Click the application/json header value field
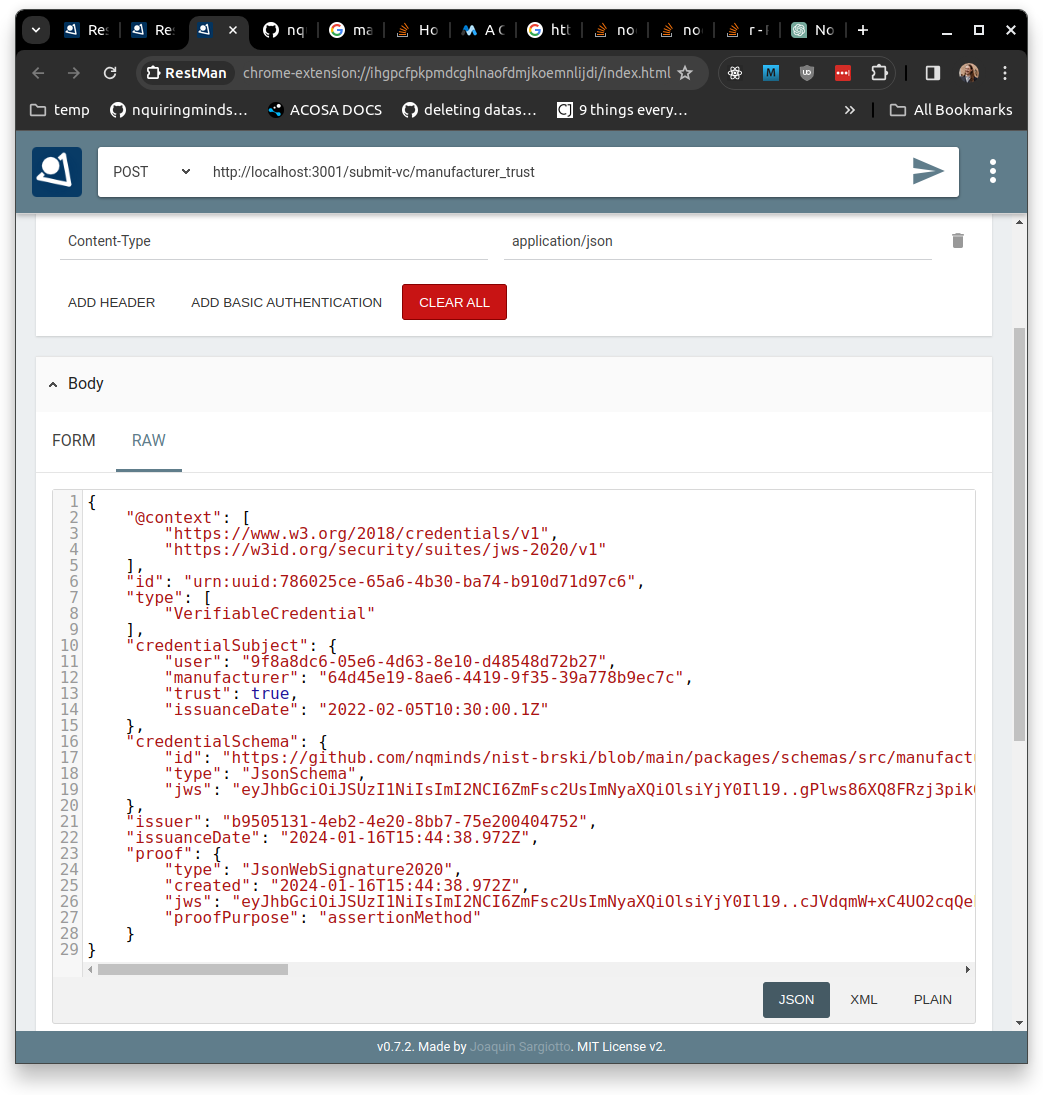Image resolution: width=1043 pixels, height=1095 pixels. pyautogui.click(x=718, y=242)
